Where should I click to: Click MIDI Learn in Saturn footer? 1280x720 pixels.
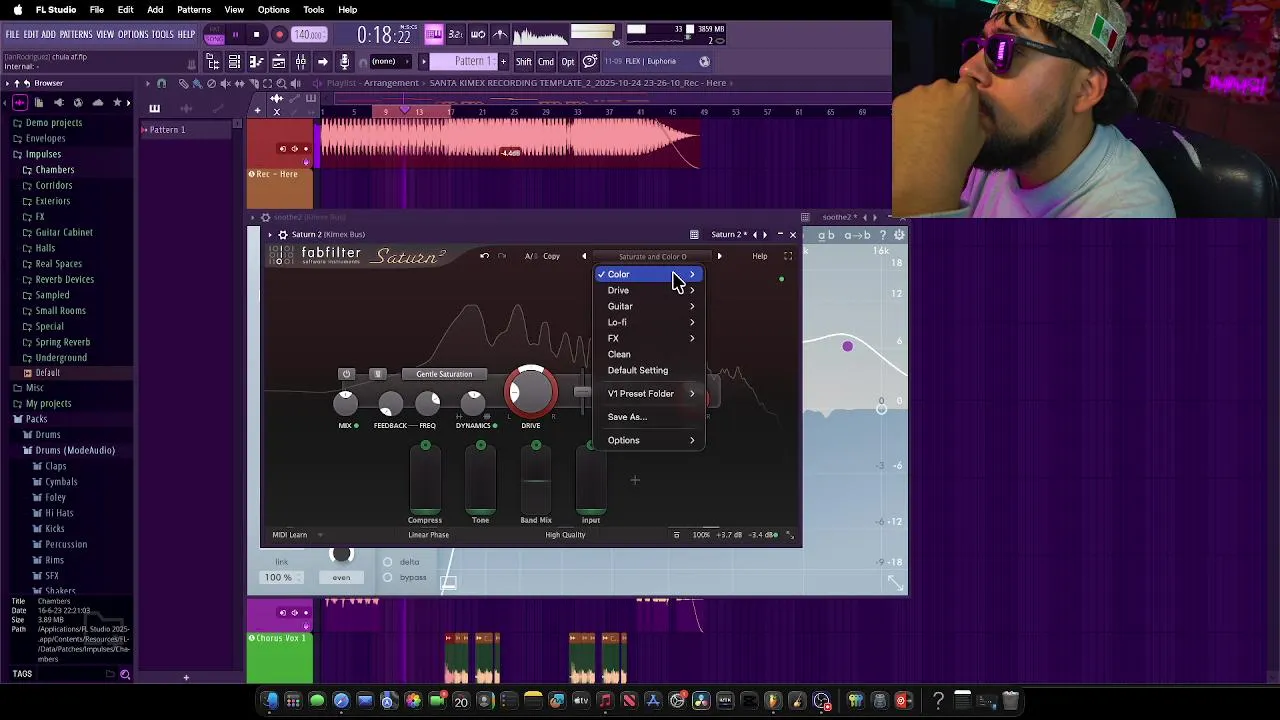coord(290,535)
